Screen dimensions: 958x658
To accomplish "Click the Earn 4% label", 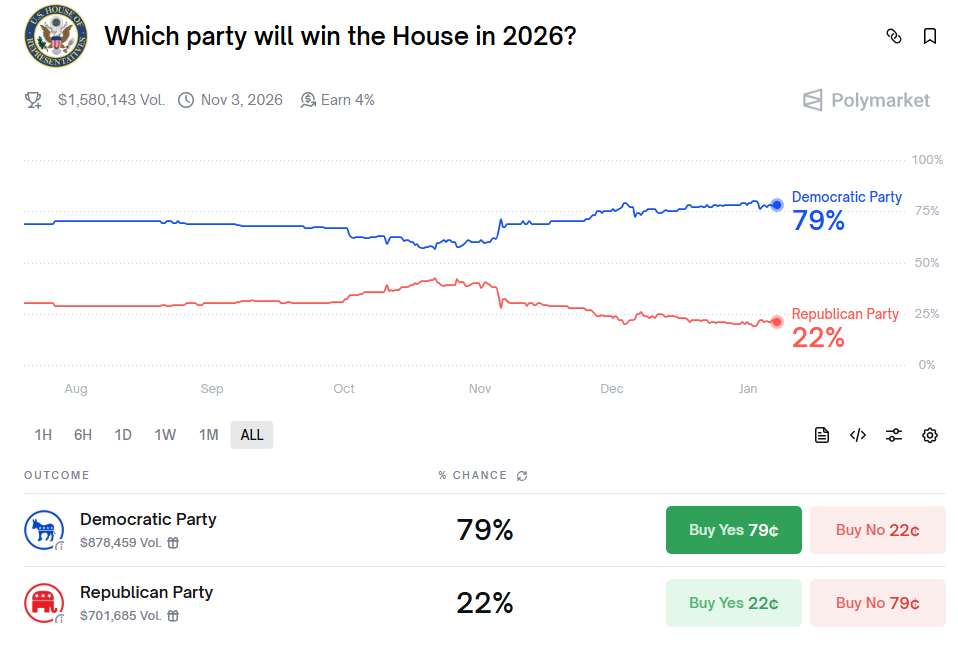I will pos(337,100).
